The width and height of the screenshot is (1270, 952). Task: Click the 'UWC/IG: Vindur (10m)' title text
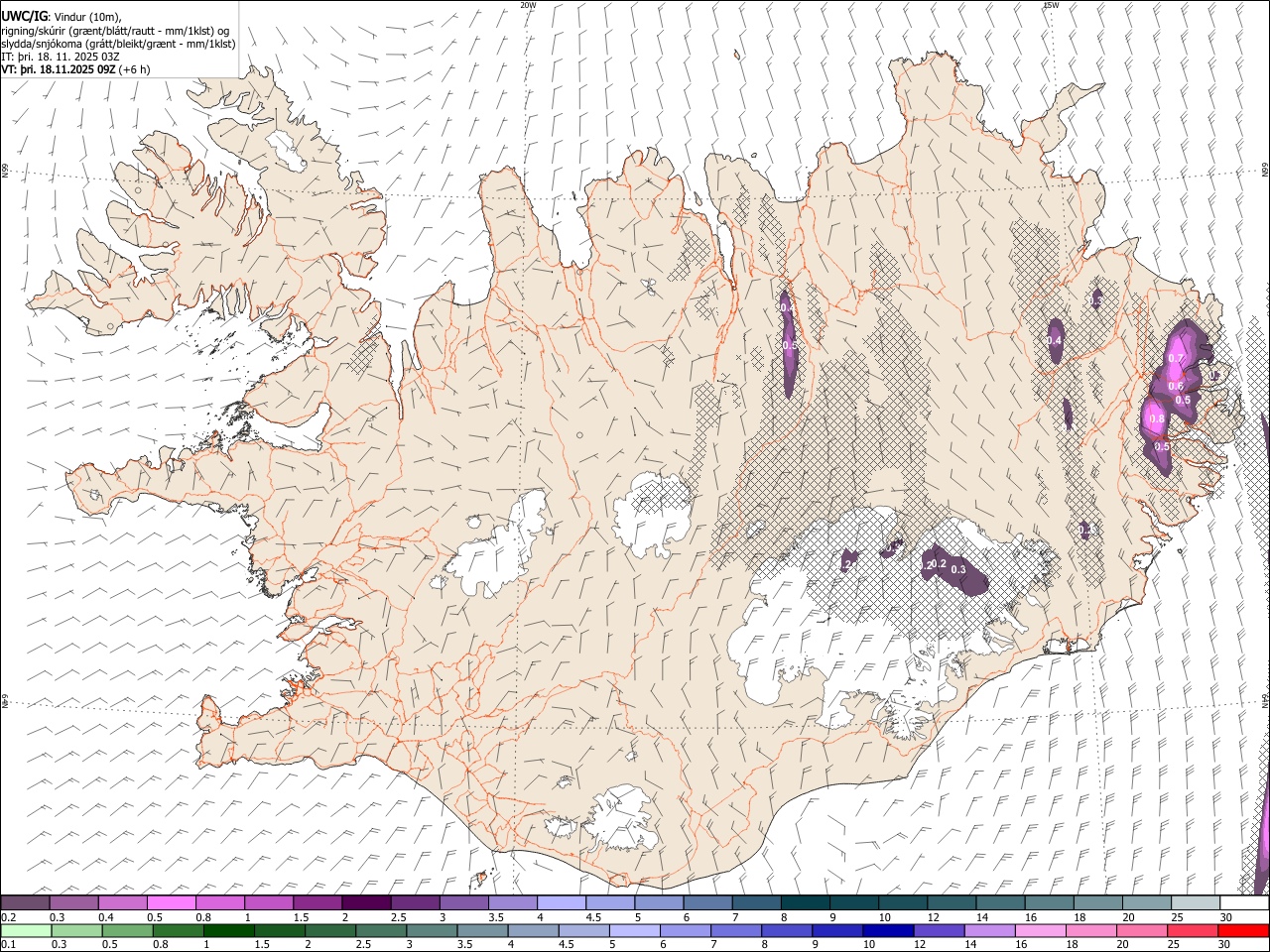click(62, 16)
